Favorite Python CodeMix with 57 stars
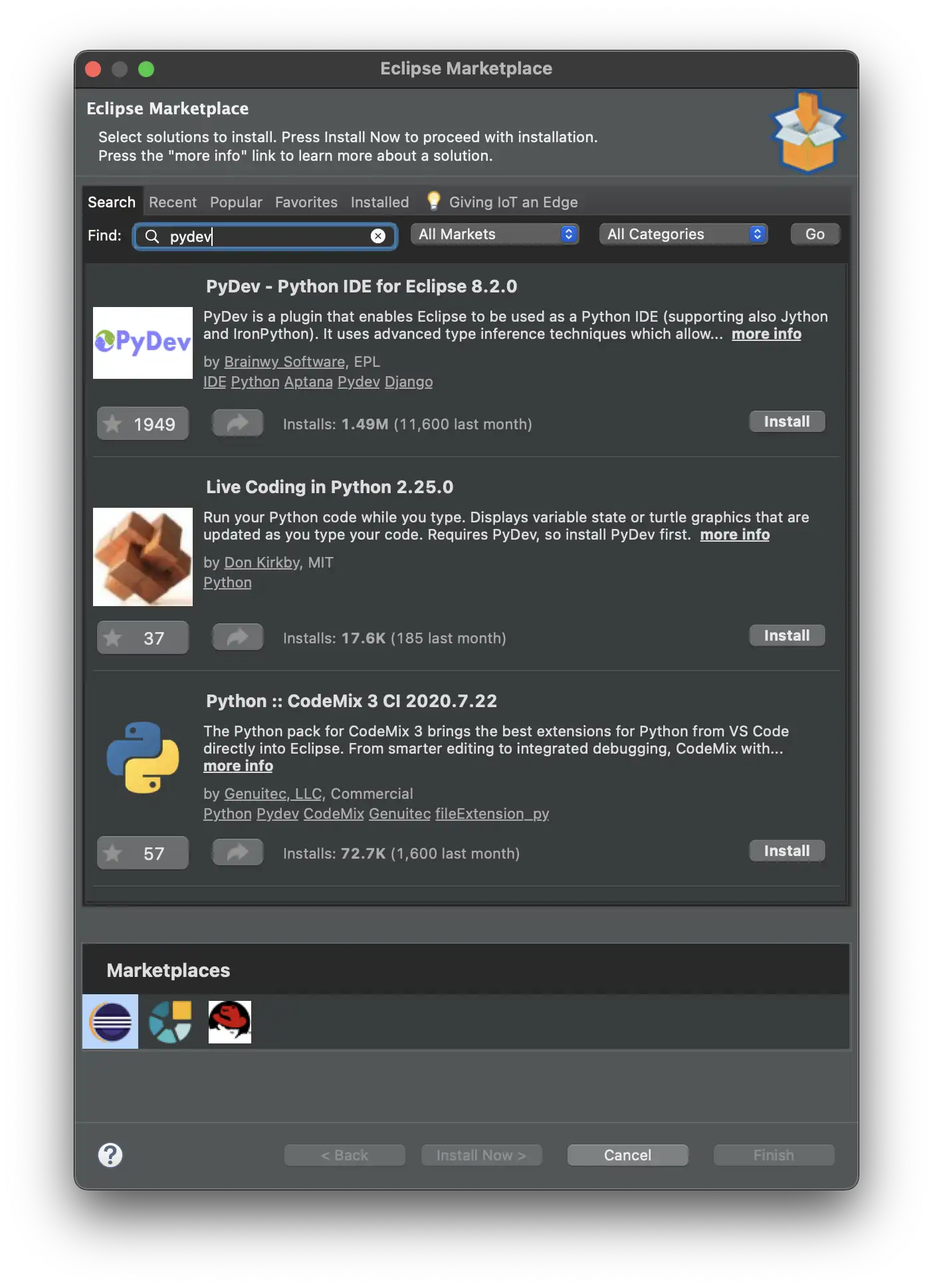 pos(142,853)
